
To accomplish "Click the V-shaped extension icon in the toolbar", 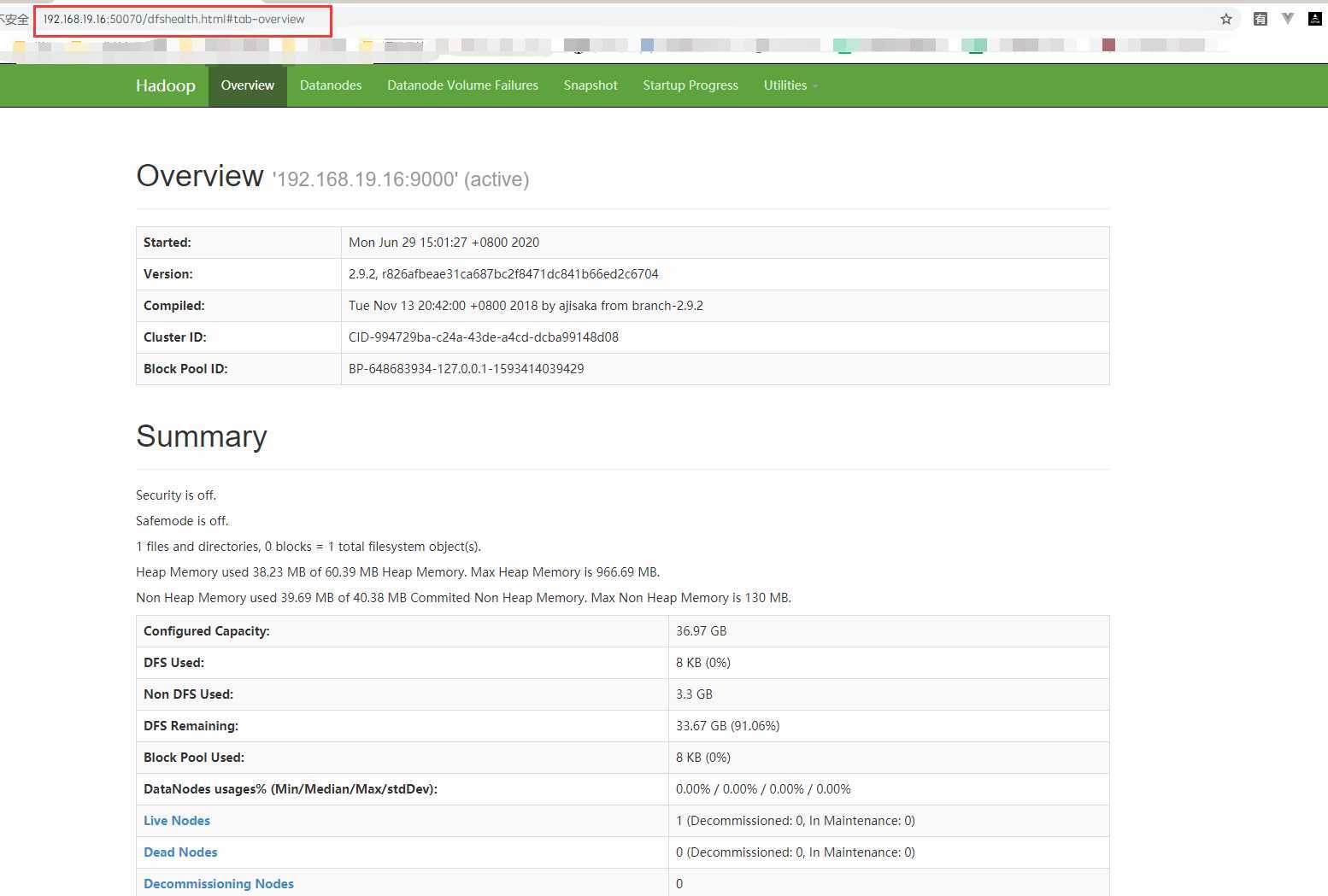I will (x=1288, y=18).
